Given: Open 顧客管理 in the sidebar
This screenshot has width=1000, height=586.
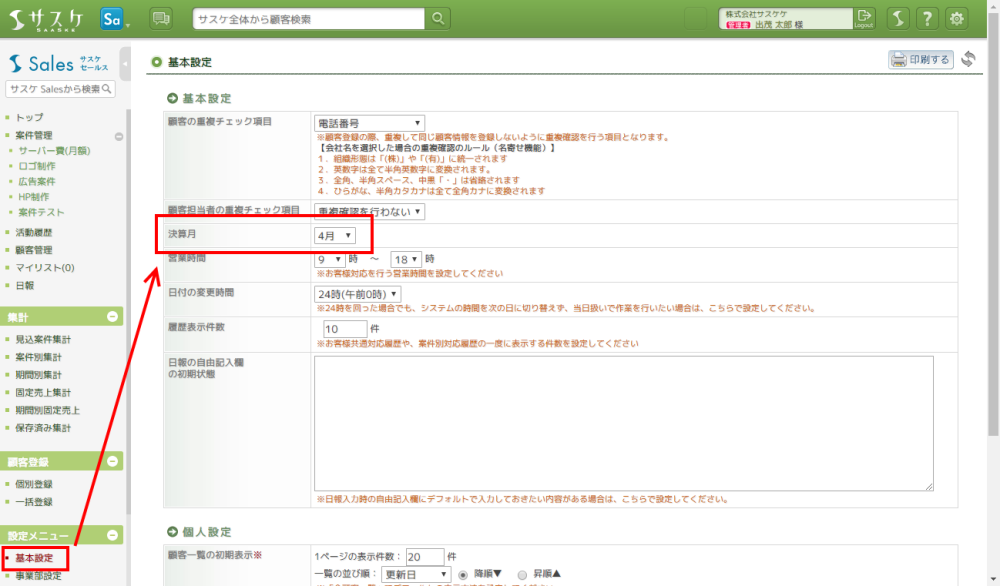Looking at the screenshot, I should pos(34,250).
